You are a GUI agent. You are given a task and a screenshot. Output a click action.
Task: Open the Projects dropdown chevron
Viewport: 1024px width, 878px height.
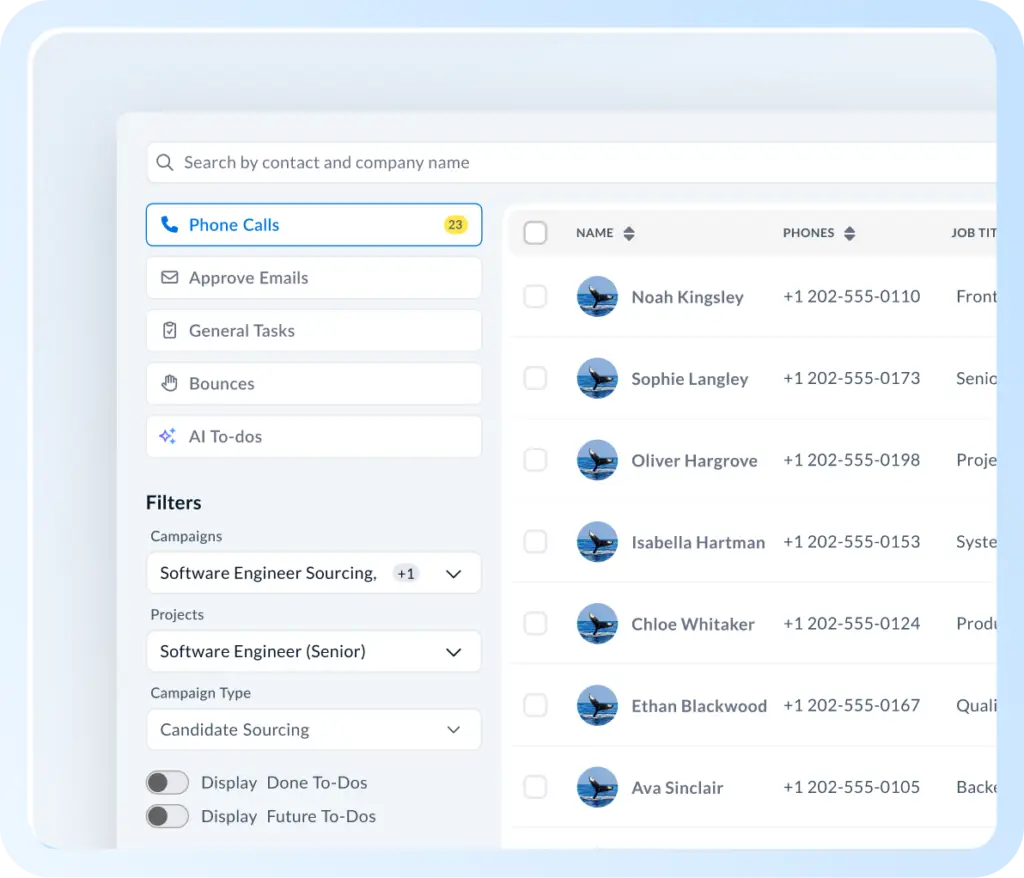453,652
